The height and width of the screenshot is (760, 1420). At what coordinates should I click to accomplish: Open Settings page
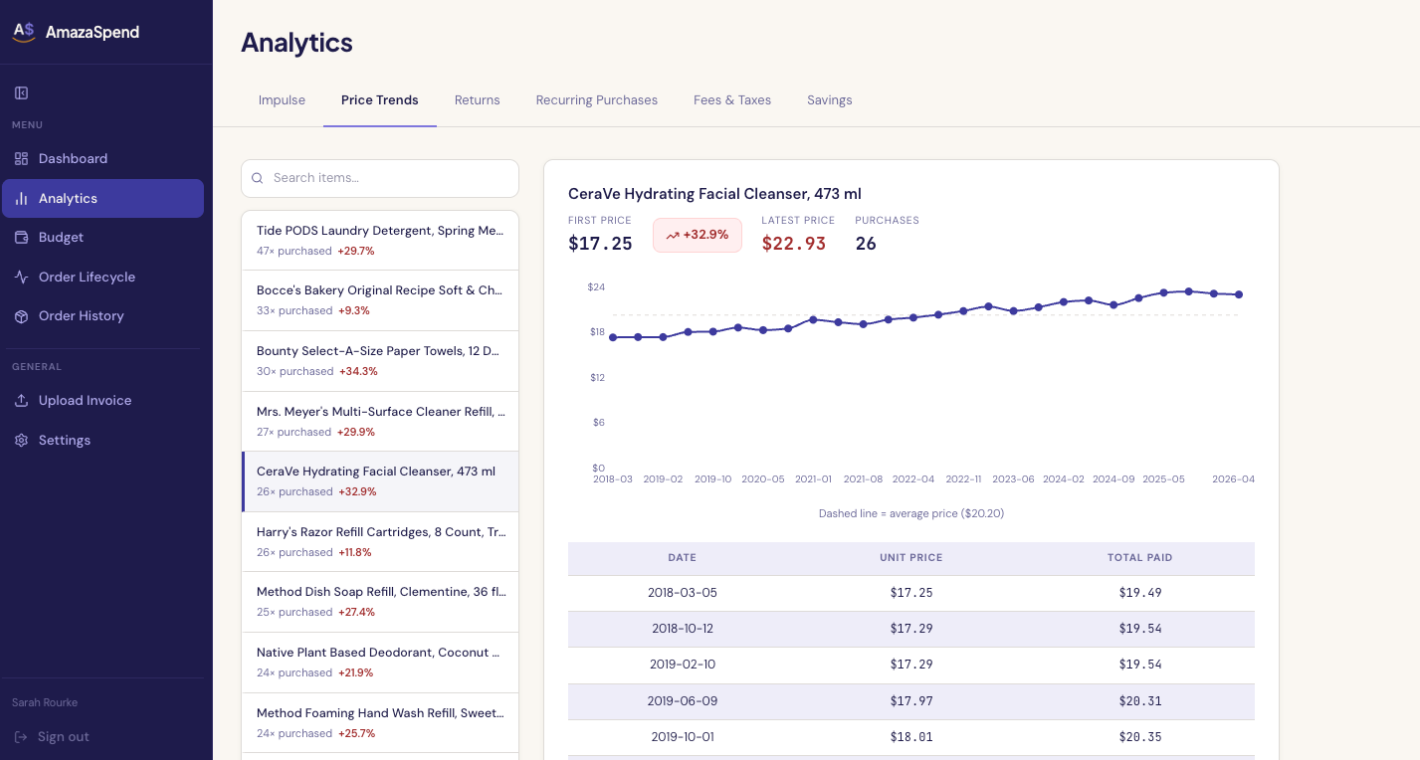103,440
